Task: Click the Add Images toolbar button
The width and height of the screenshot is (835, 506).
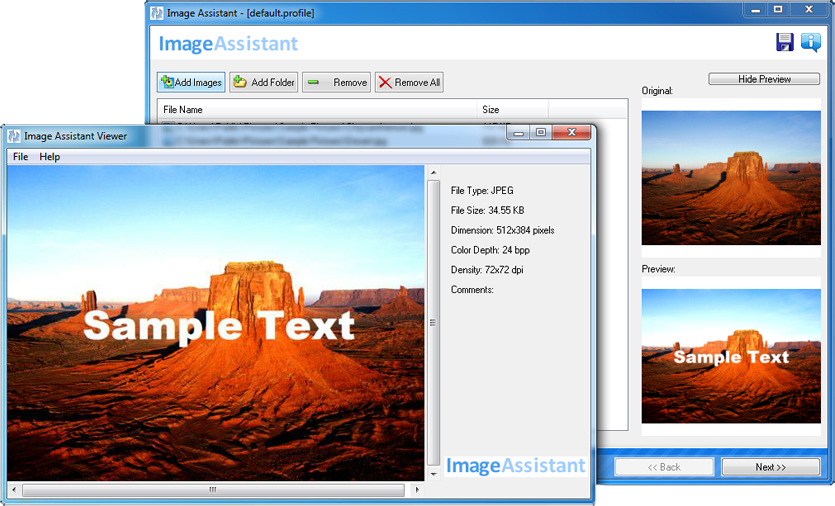Action: (x=191, y=82)
